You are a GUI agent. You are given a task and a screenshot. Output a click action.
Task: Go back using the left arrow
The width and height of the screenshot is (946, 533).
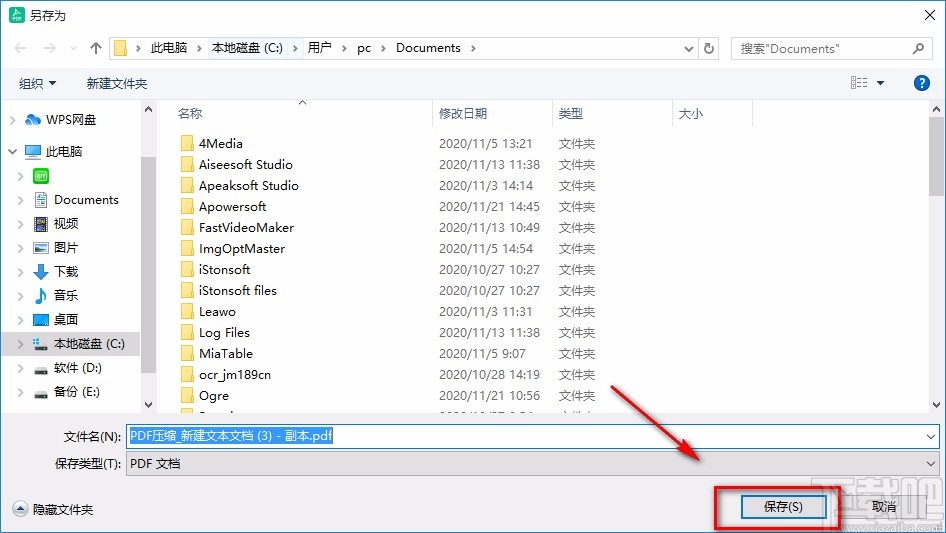pos(20,48)
